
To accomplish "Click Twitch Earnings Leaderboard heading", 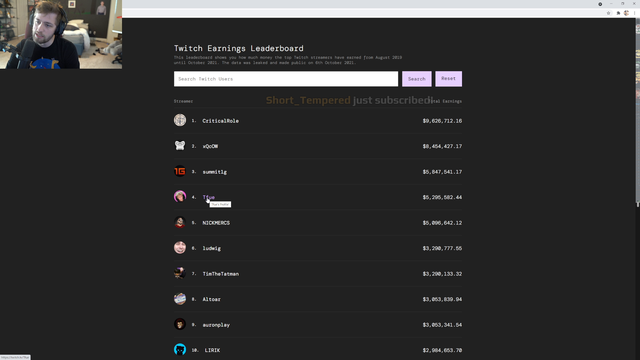I will 239,48.
